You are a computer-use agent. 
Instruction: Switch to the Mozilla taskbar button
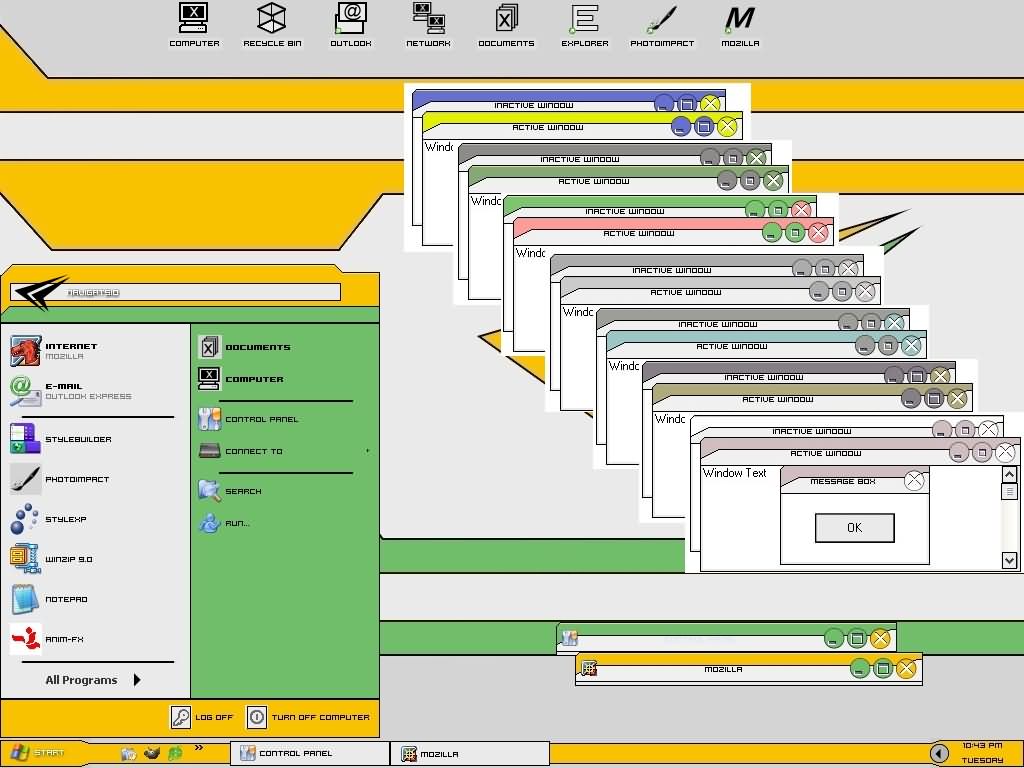(x=470, y=754)
